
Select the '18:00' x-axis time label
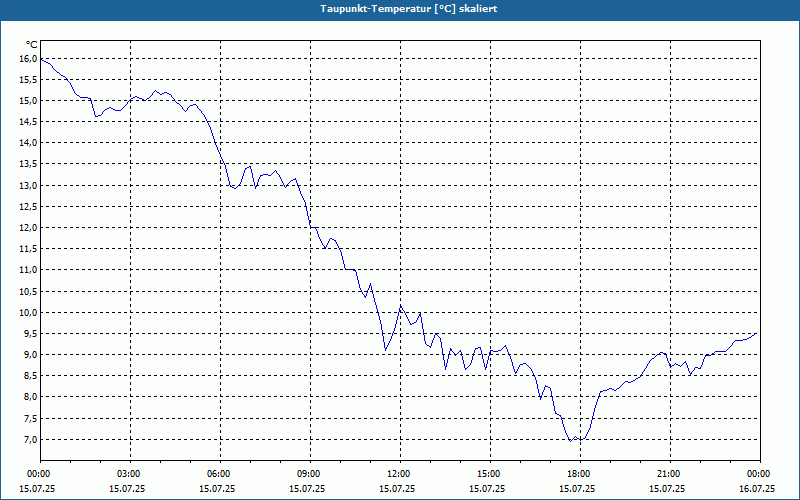(x=580, y=474)
